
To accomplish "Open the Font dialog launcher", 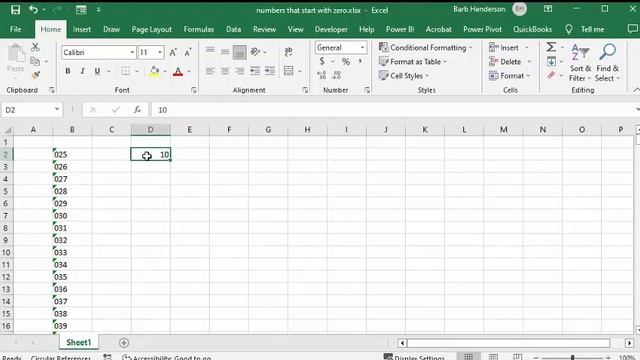I will 193,90.
